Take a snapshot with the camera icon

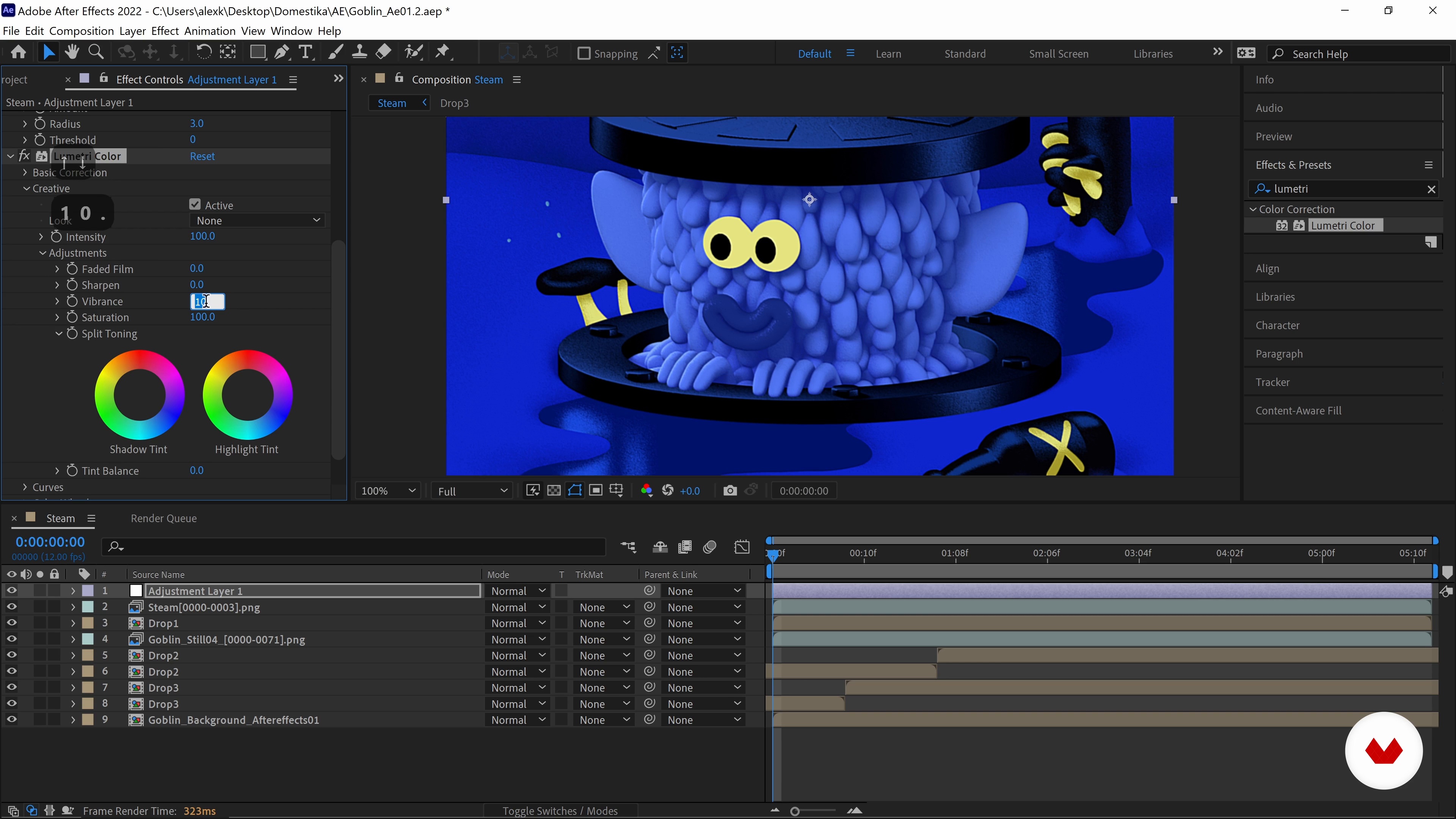pos(730,491)
